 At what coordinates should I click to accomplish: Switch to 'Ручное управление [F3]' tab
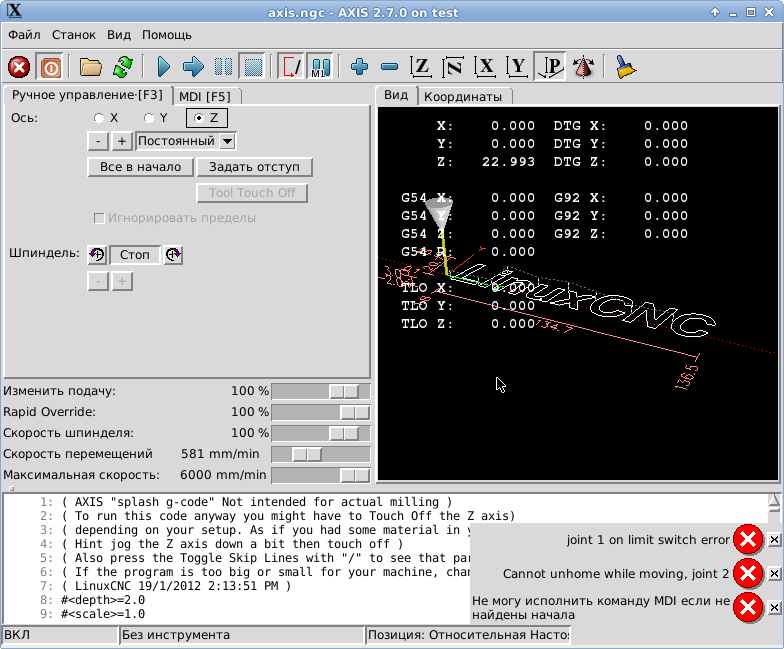88,95
